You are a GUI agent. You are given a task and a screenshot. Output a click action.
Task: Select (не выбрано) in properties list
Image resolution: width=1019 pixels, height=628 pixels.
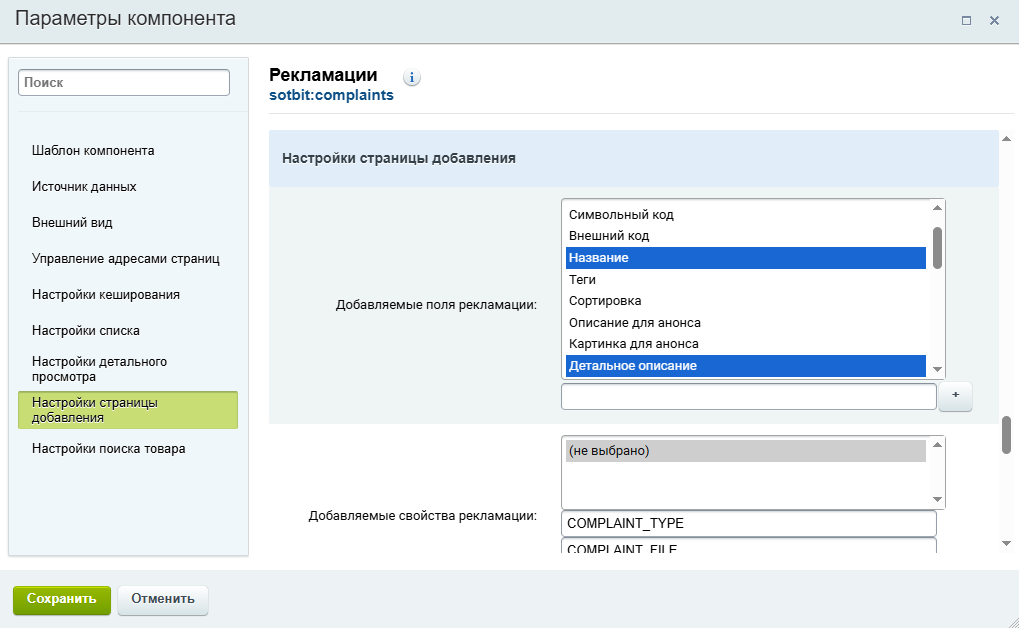745,451
